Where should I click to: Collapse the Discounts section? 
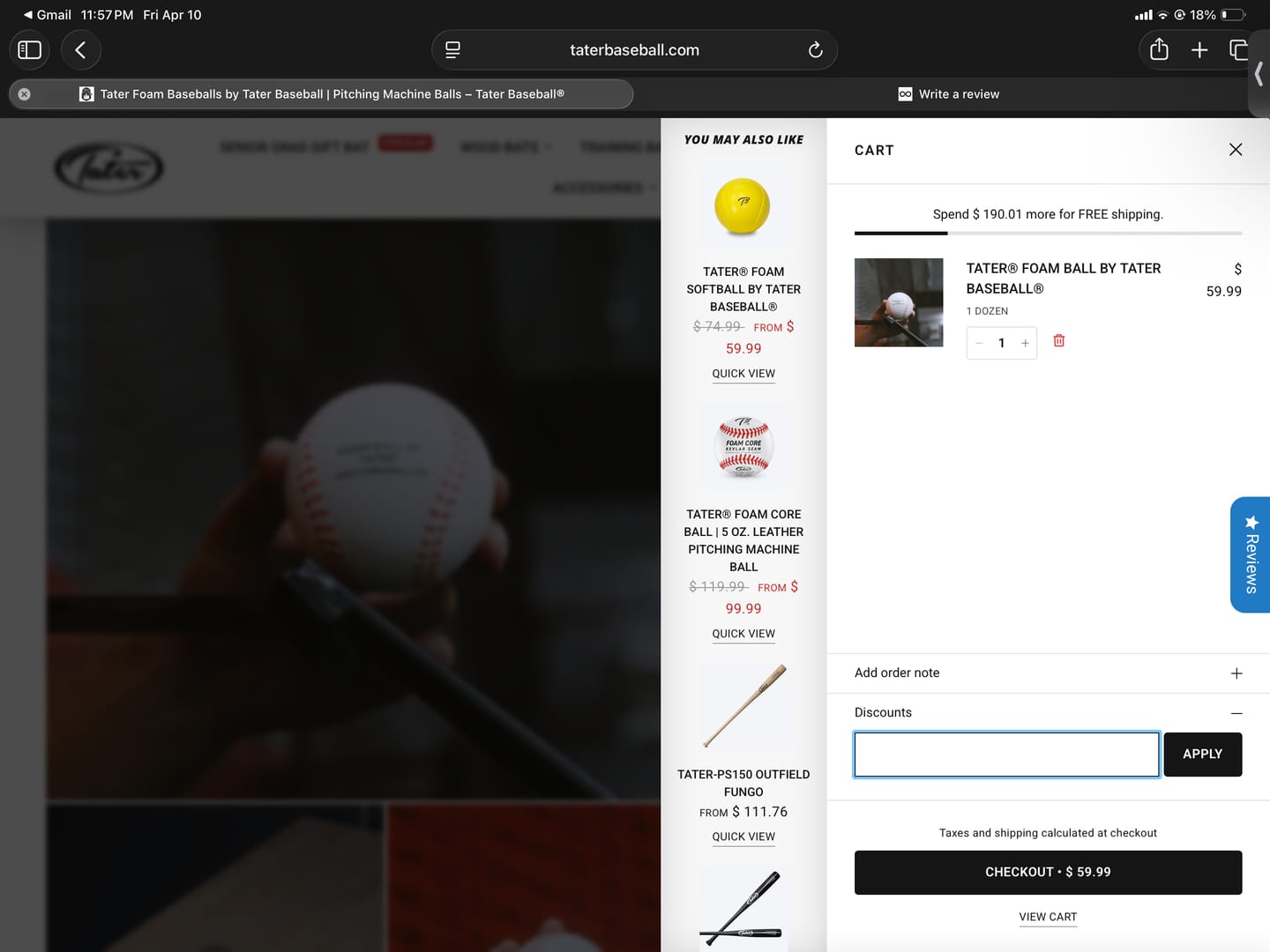(x=1048, y=712)
